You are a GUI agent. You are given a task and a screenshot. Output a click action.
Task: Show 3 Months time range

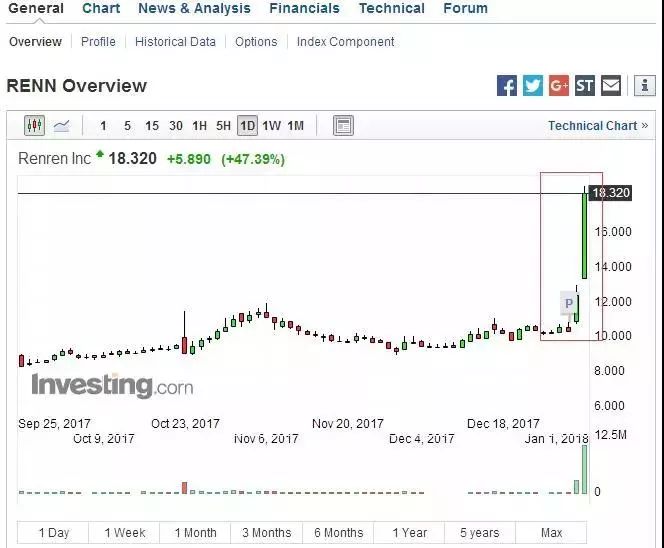pos(267,533)
